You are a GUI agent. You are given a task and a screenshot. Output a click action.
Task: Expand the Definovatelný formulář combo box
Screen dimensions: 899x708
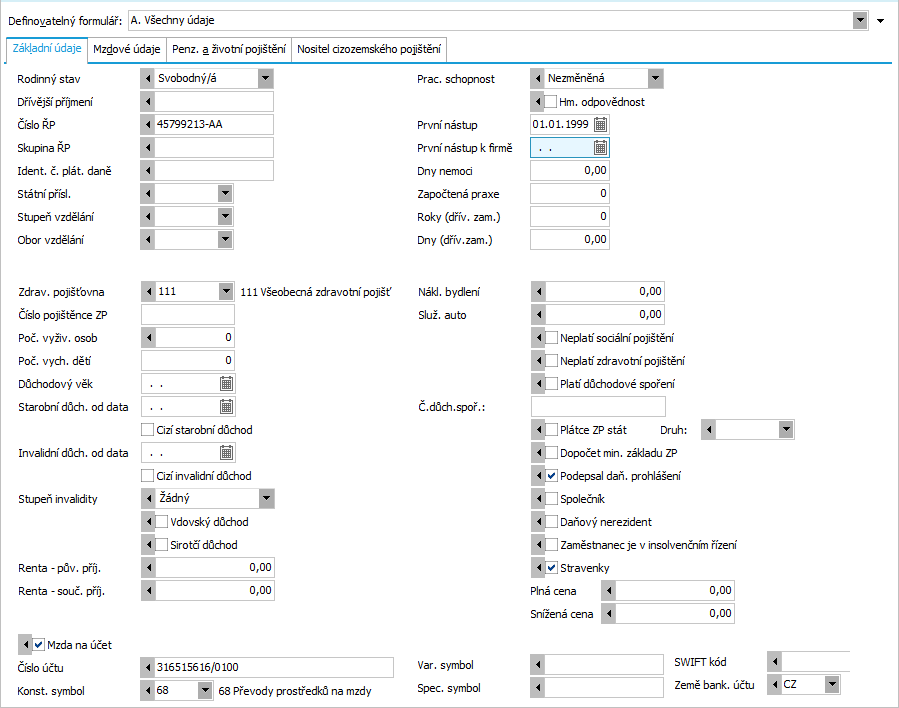[859, 20]
